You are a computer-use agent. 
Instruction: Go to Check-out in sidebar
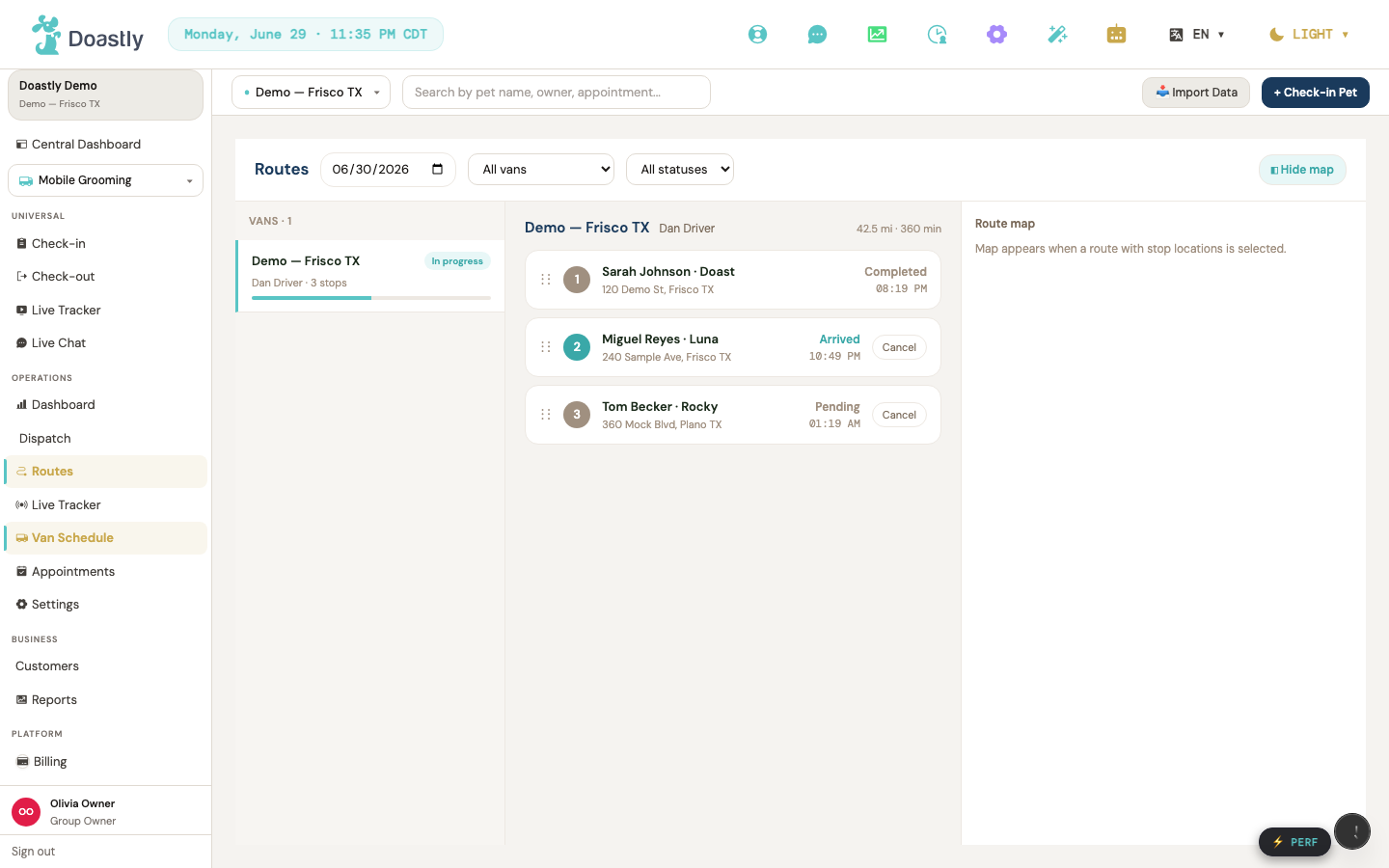coord(105,277)
